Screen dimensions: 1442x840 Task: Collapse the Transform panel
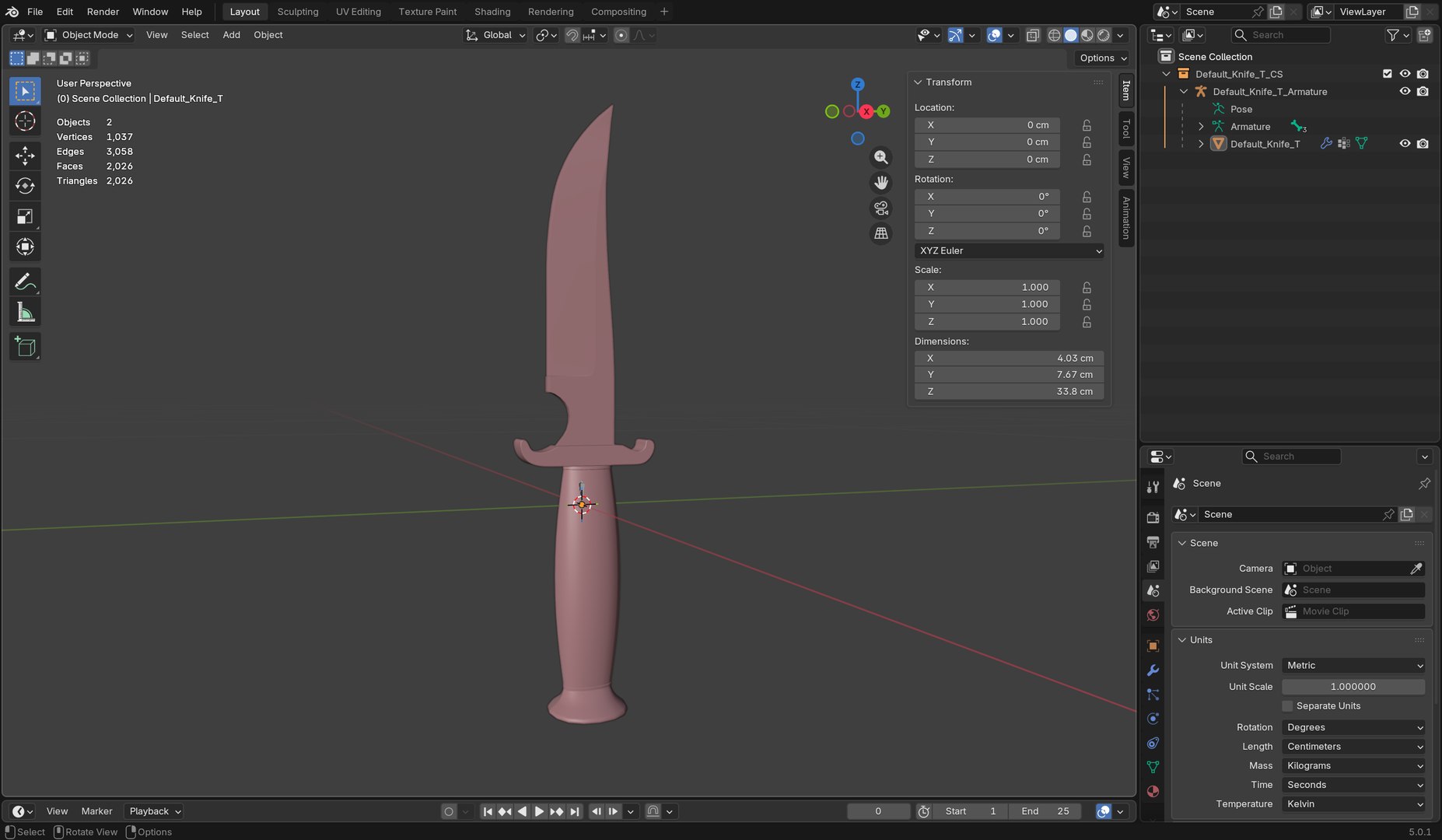coord(918,82)
